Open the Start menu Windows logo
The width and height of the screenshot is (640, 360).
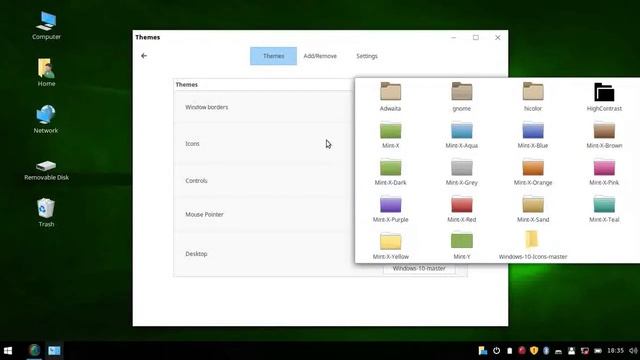(8, 351)
